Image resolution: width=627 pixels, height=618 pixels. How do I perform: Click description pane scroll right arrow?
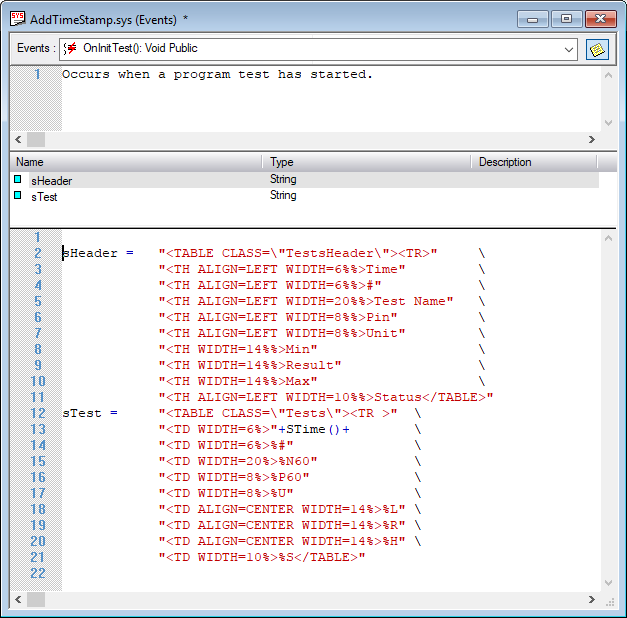(x=592, y=140)
